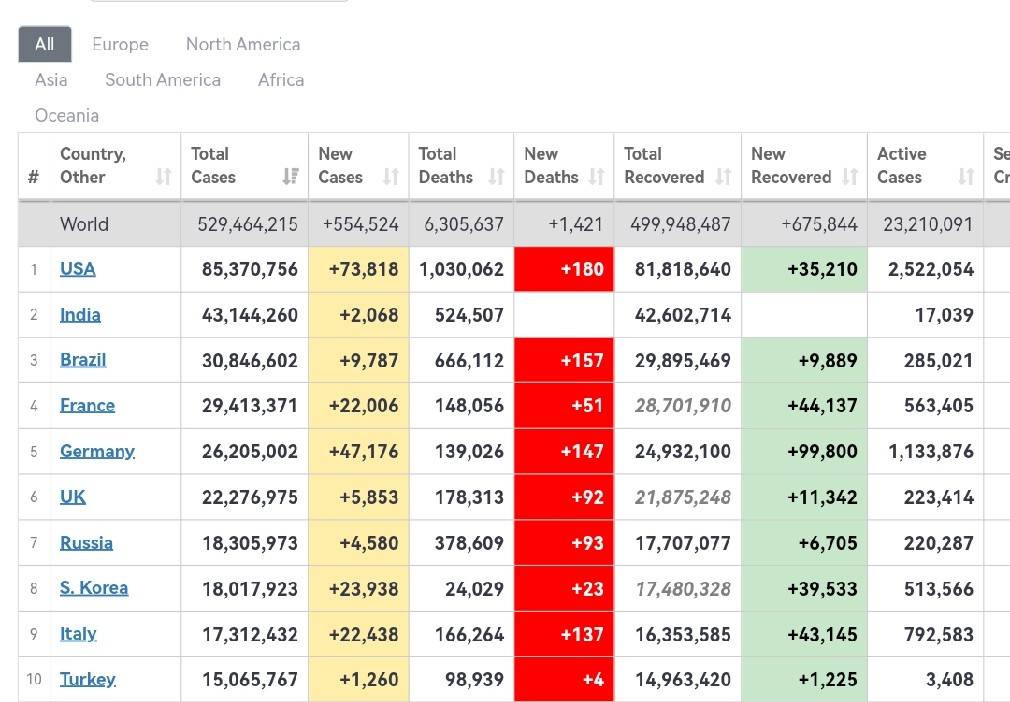Sort by Active Cases arrows icon
The image size is (1010, 702).
(965, 177)
